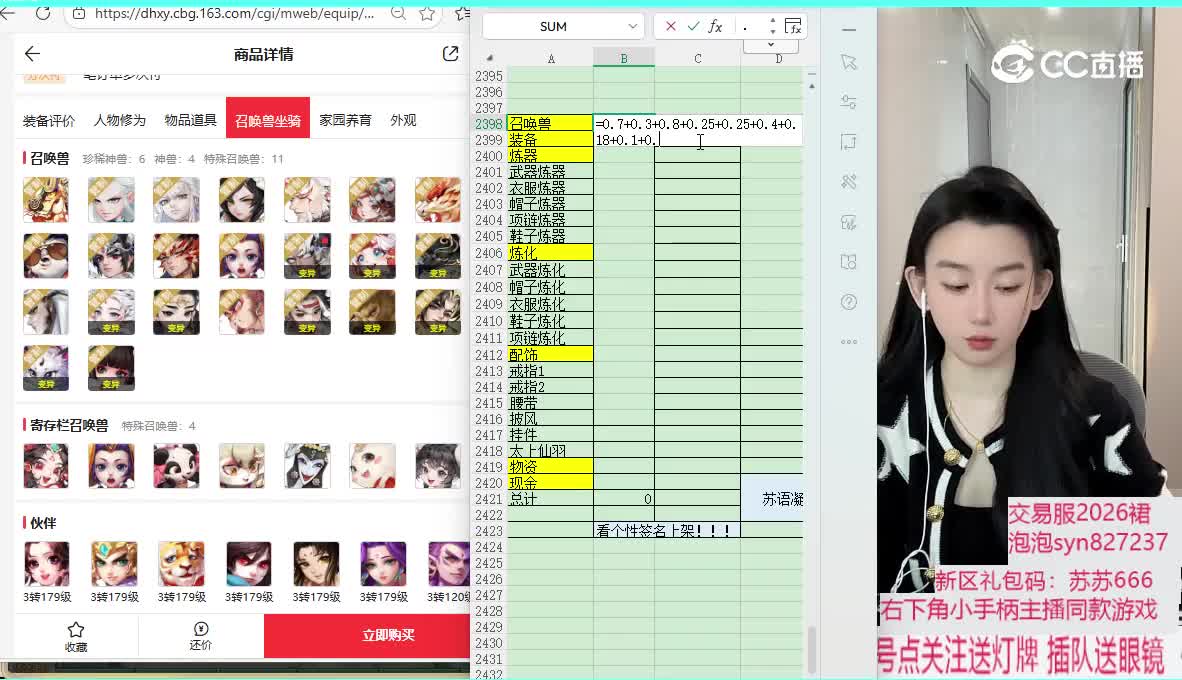Click the help question mark in sidebar

(x=849, y=302)
